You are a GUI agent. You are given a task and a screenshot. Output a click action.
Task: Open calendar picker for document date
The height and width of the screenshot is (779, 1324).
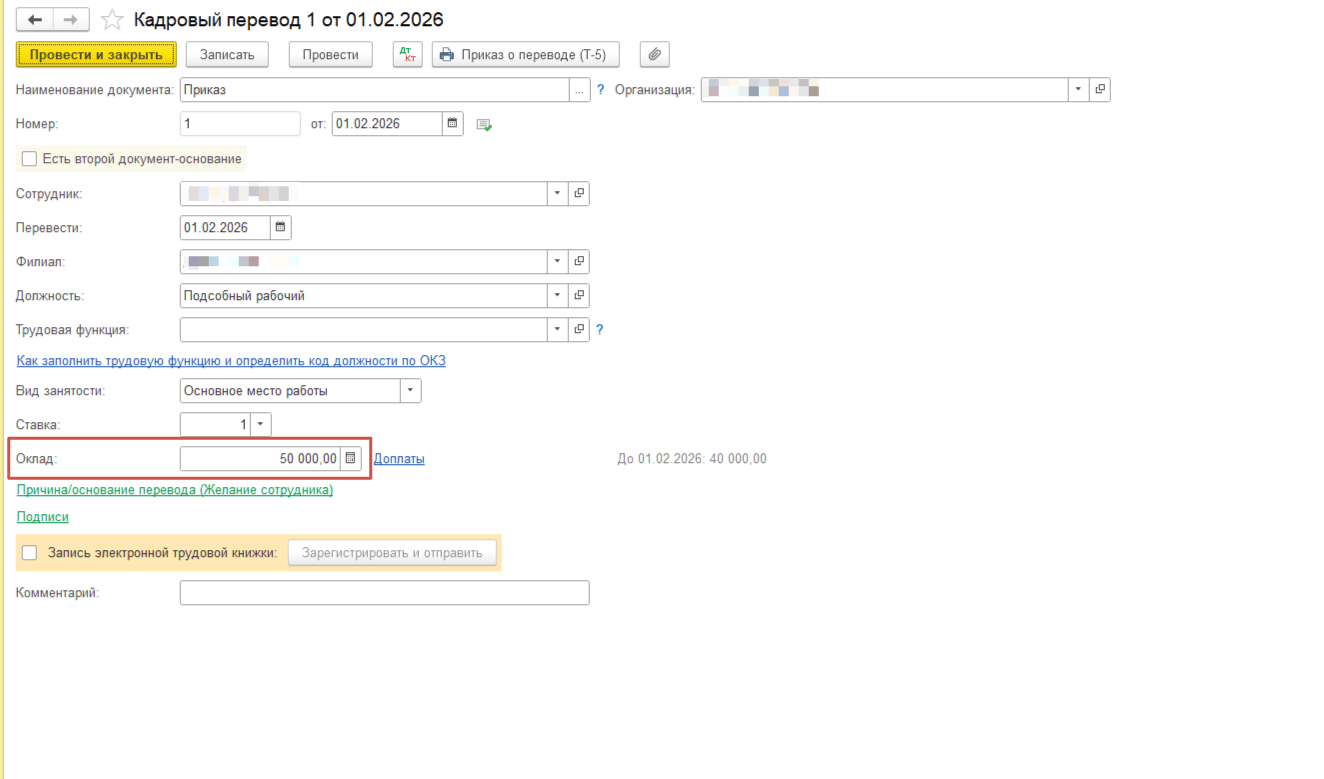(x=453, y=124)
